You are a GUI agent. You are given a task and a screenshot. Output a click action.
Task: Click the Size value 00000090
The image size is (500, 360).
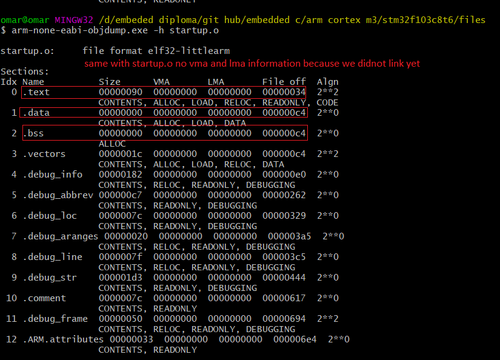(x=120, y=92)
